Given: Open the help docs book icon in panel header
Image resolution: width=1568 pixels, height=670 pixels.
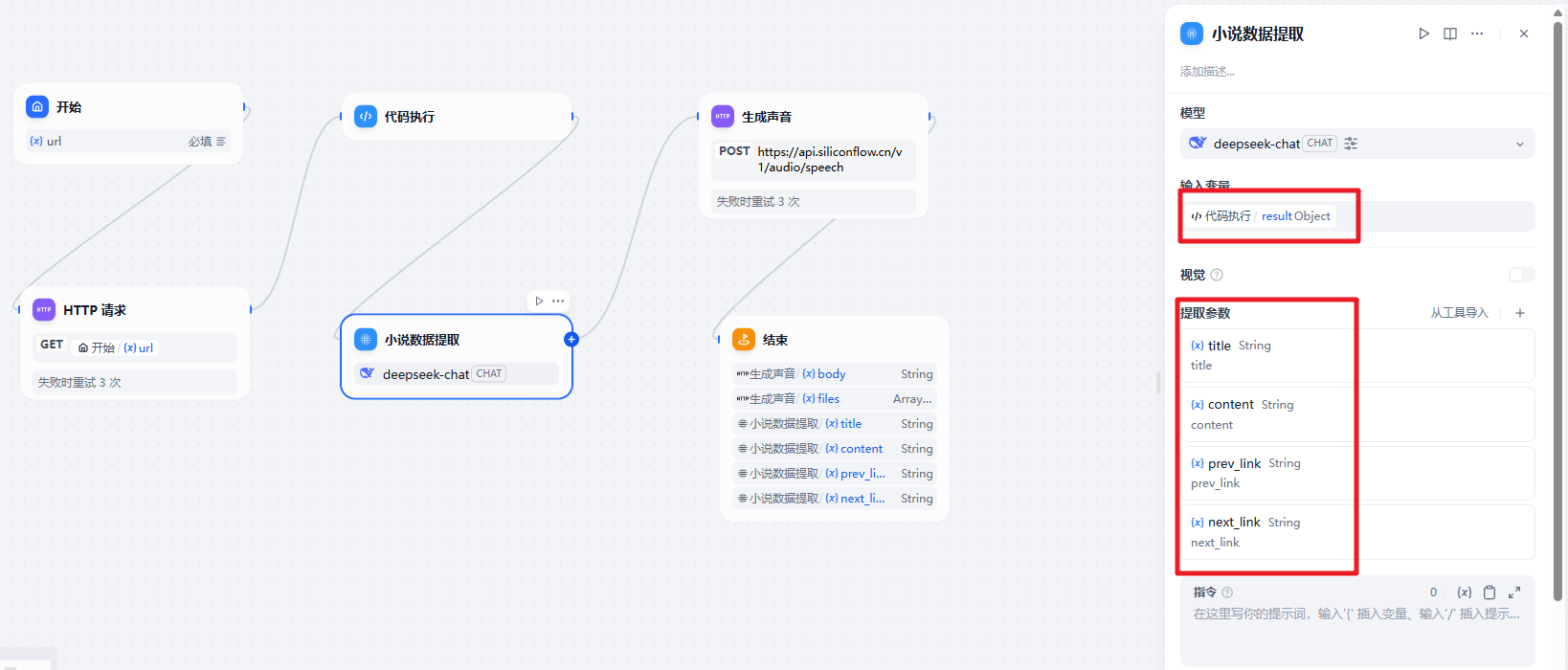Looking at the screenshot, I should point(1450,33).
